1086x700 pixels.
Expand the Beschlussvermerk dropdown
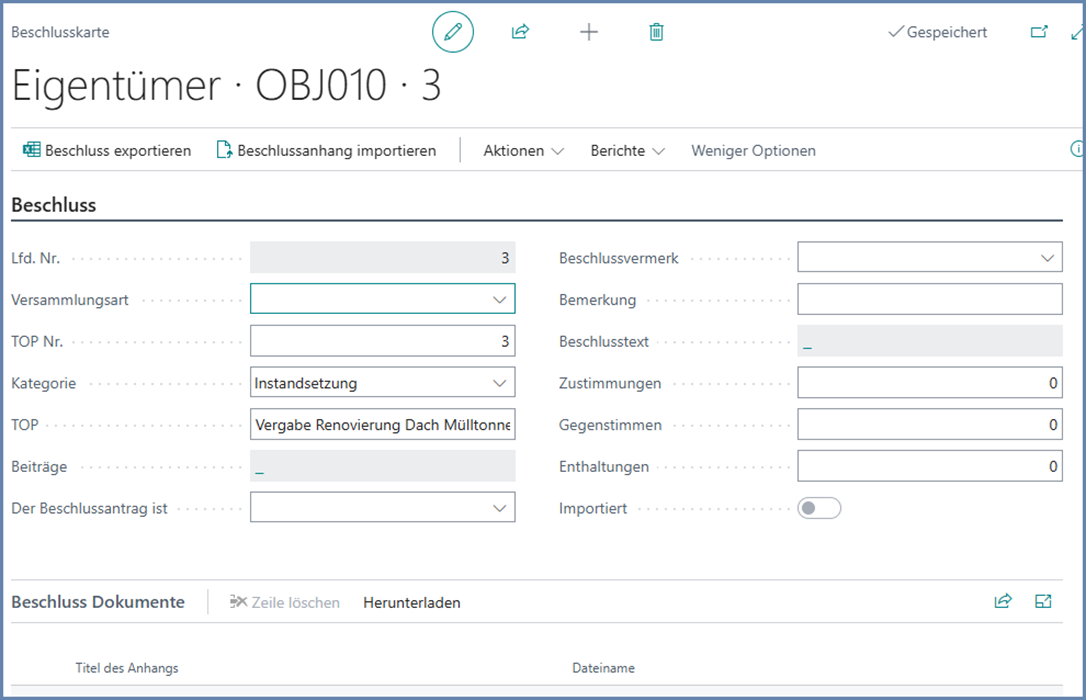[x=1047, y=258]
